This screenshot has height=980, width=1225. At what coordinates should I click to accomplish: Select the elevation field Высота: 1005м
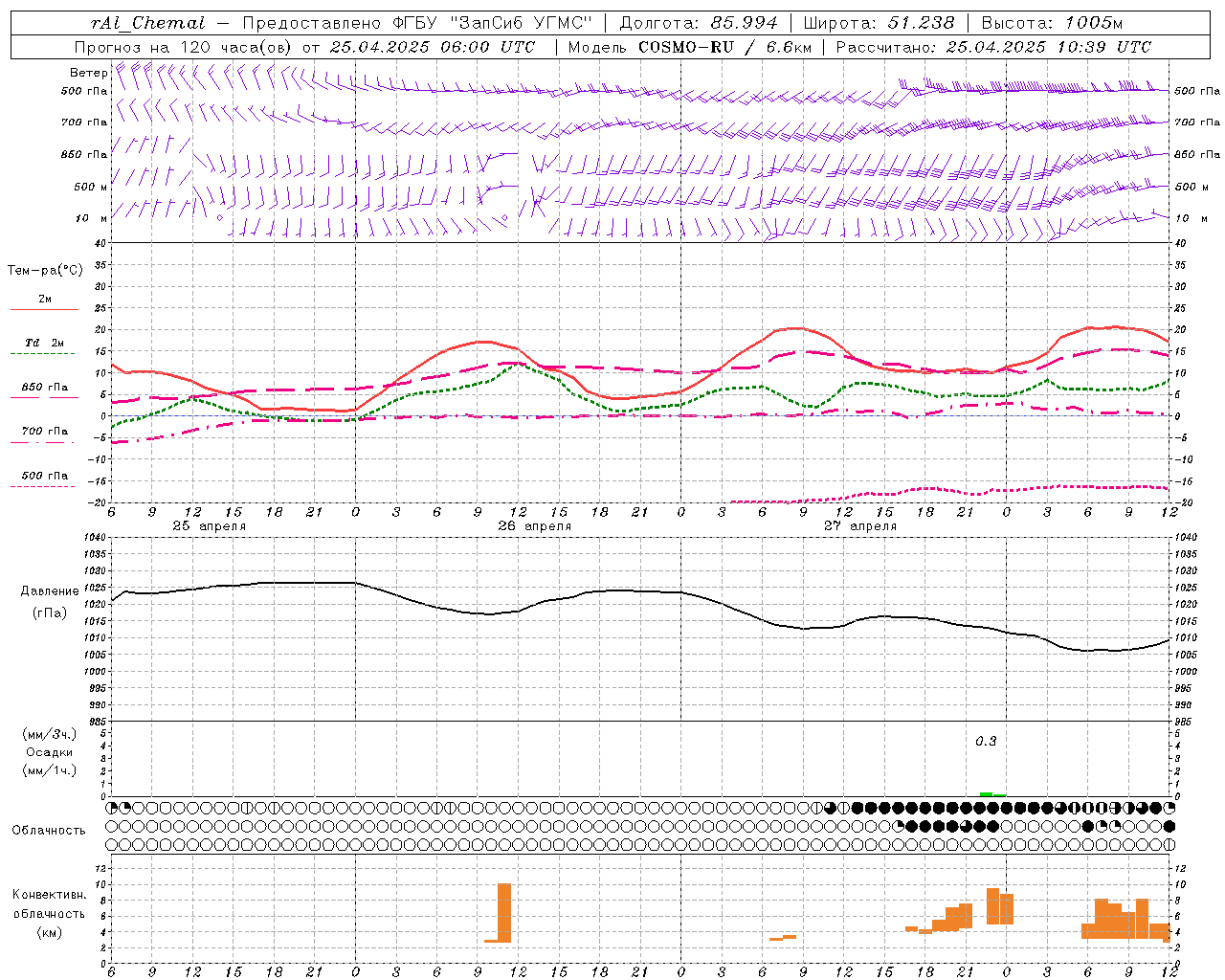tap(1052, 23)
